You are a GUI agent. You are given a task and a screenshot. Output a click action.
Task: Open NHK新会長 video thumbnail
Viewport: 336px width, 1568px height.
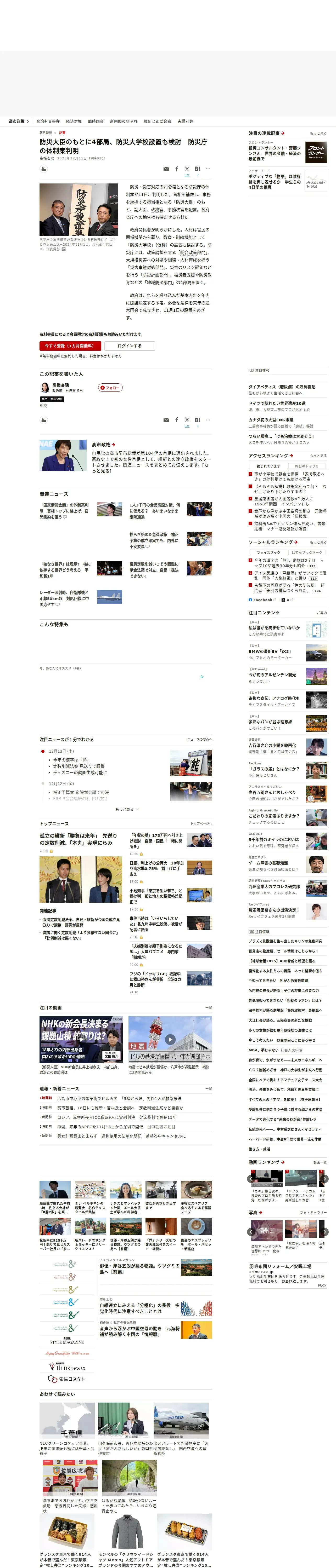click(x=82, y=1039)
